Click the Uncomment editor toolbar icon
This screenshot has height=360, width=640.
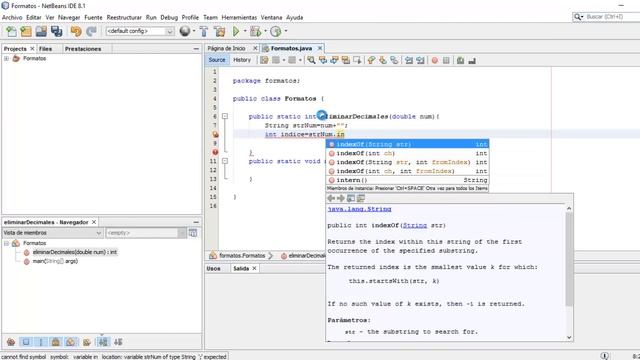[472, 60]
